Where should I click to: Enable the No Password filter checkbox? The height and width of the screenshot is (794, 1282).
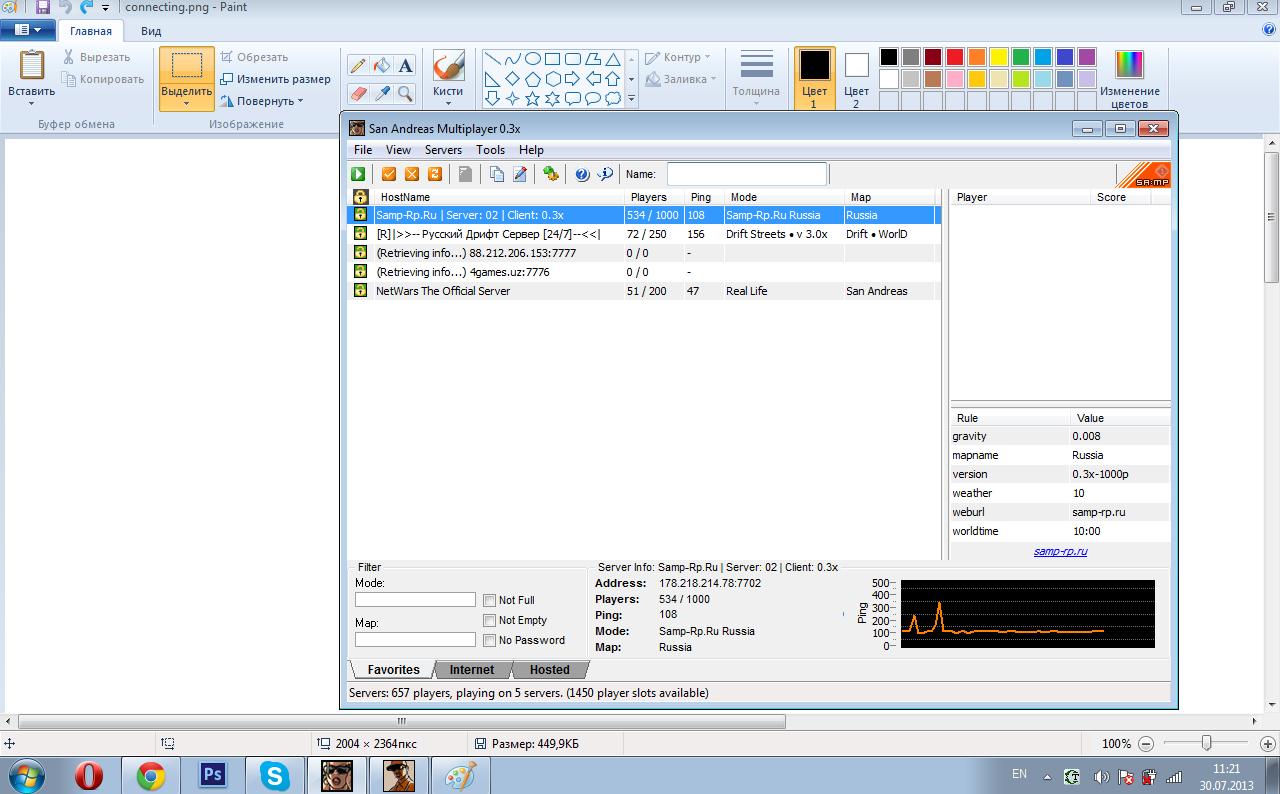click(489, 640)
